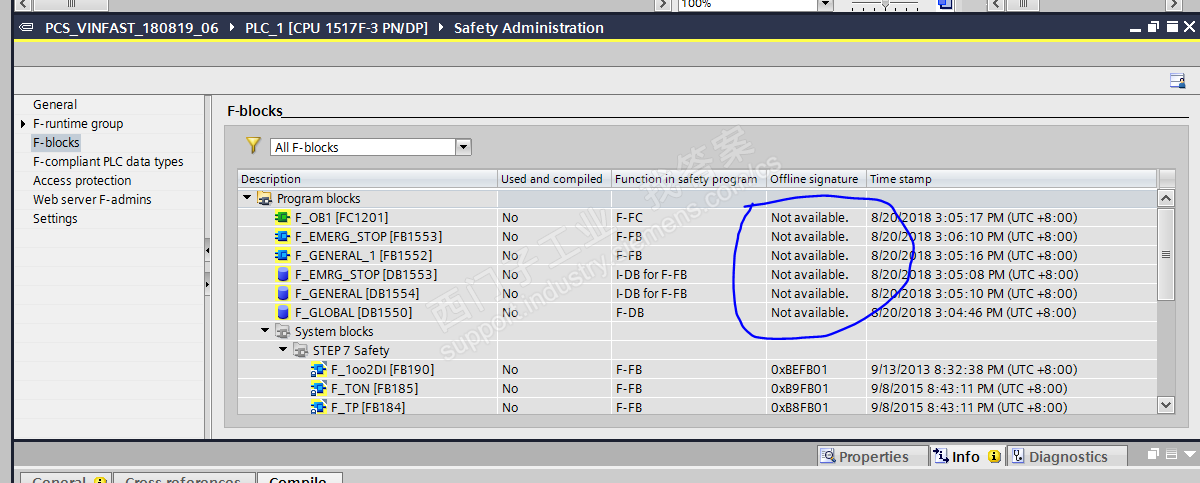
Task: Open the Access protection section
Action: tap(82, 180)
